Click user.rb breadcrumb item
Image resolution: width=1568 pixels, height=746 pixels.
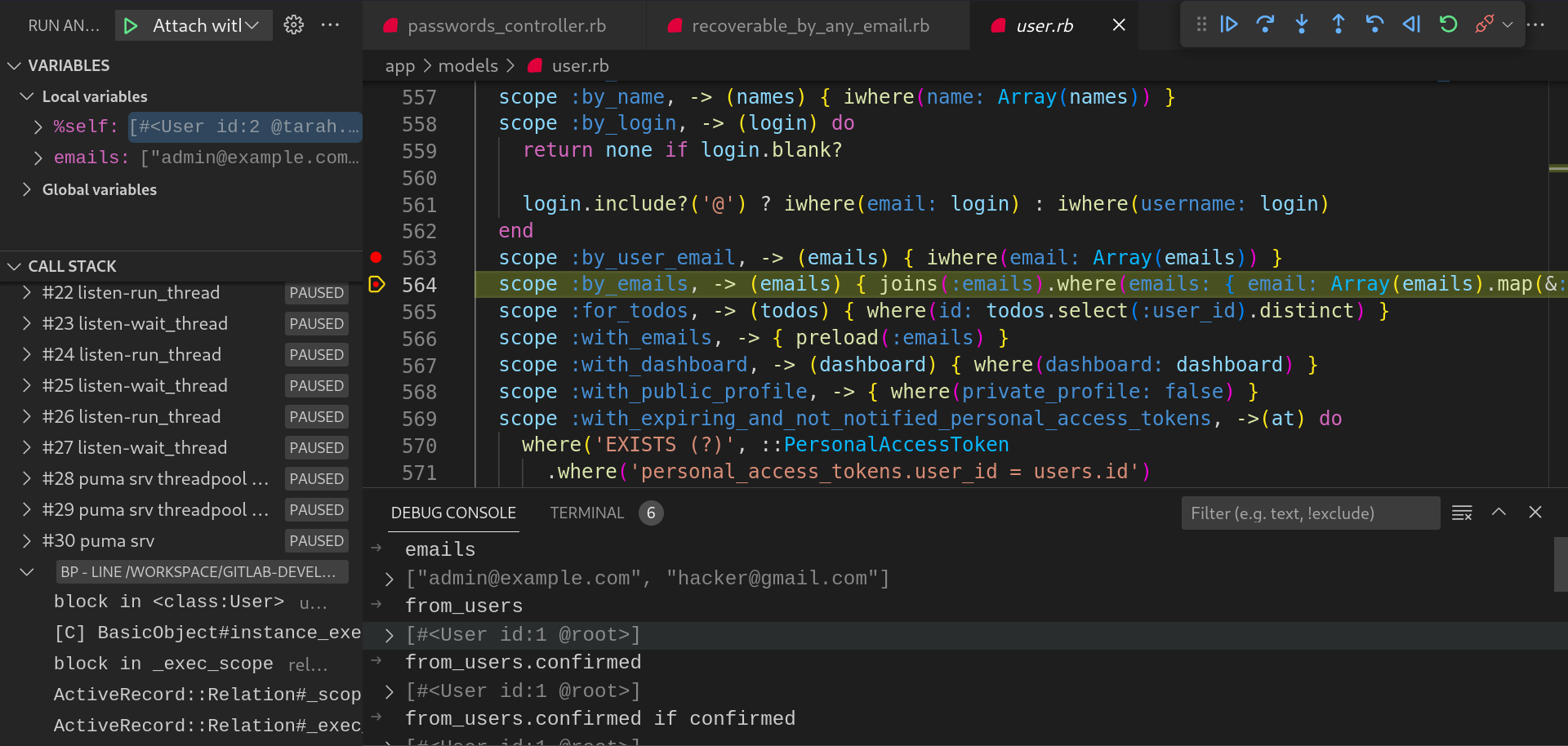(580, 66)
